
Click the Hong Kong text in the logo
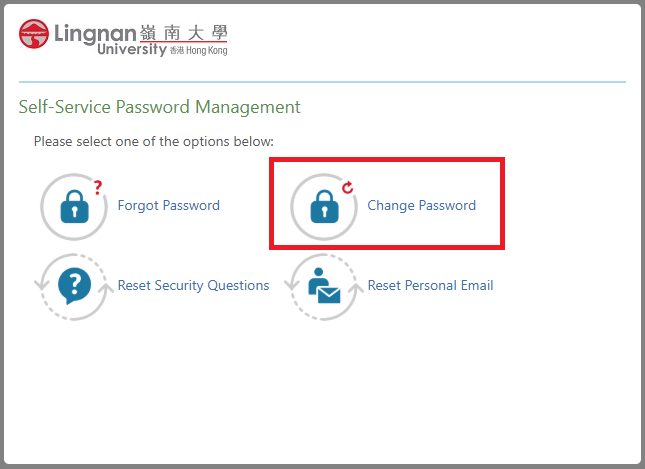pyautogui.click(x=206, y=51)
